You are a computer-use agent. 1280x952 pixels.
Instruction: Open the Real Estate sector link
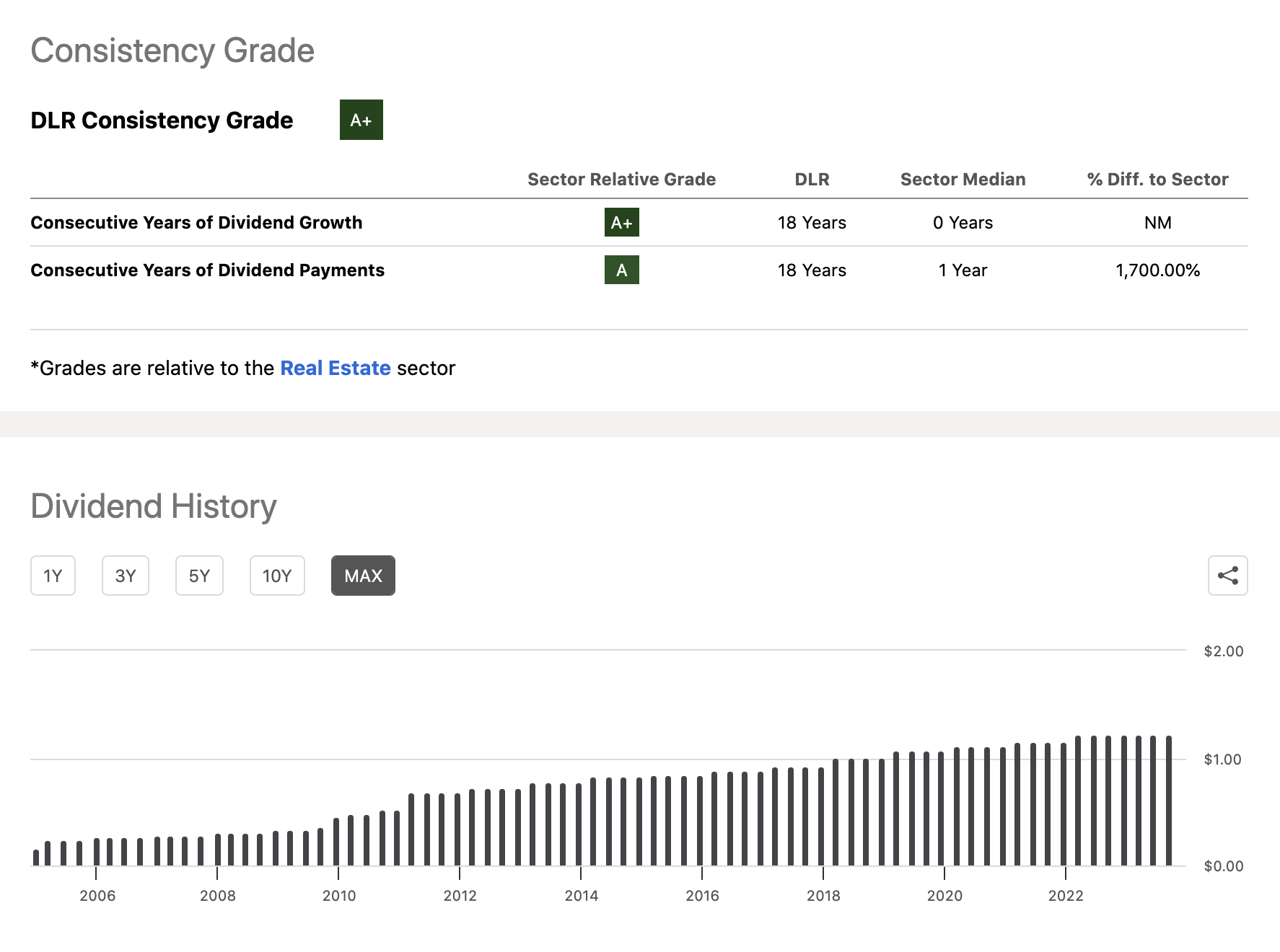point(336,368)
